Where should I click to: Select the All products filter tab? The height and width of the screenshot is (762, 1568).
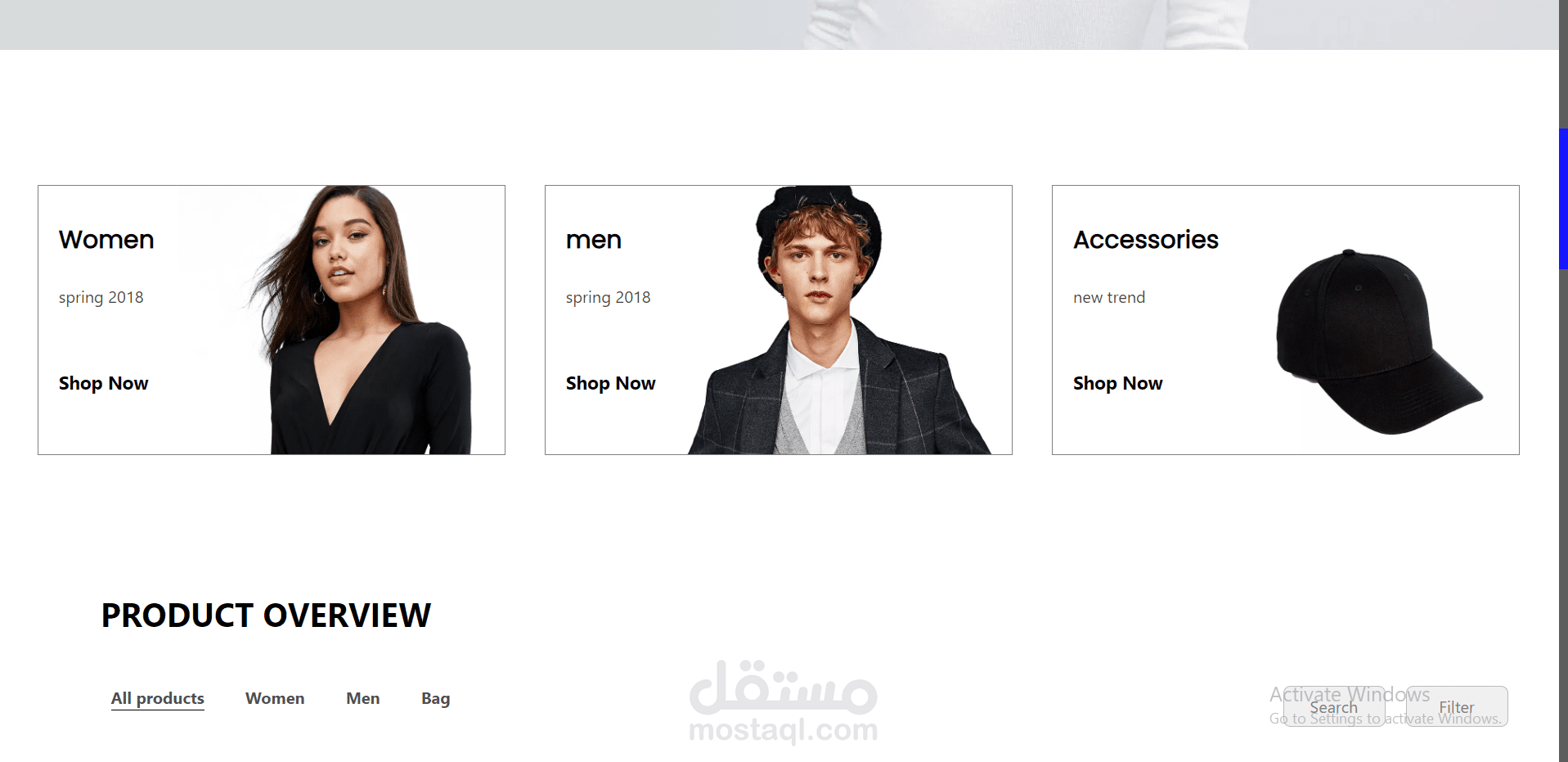click(158, 698)
